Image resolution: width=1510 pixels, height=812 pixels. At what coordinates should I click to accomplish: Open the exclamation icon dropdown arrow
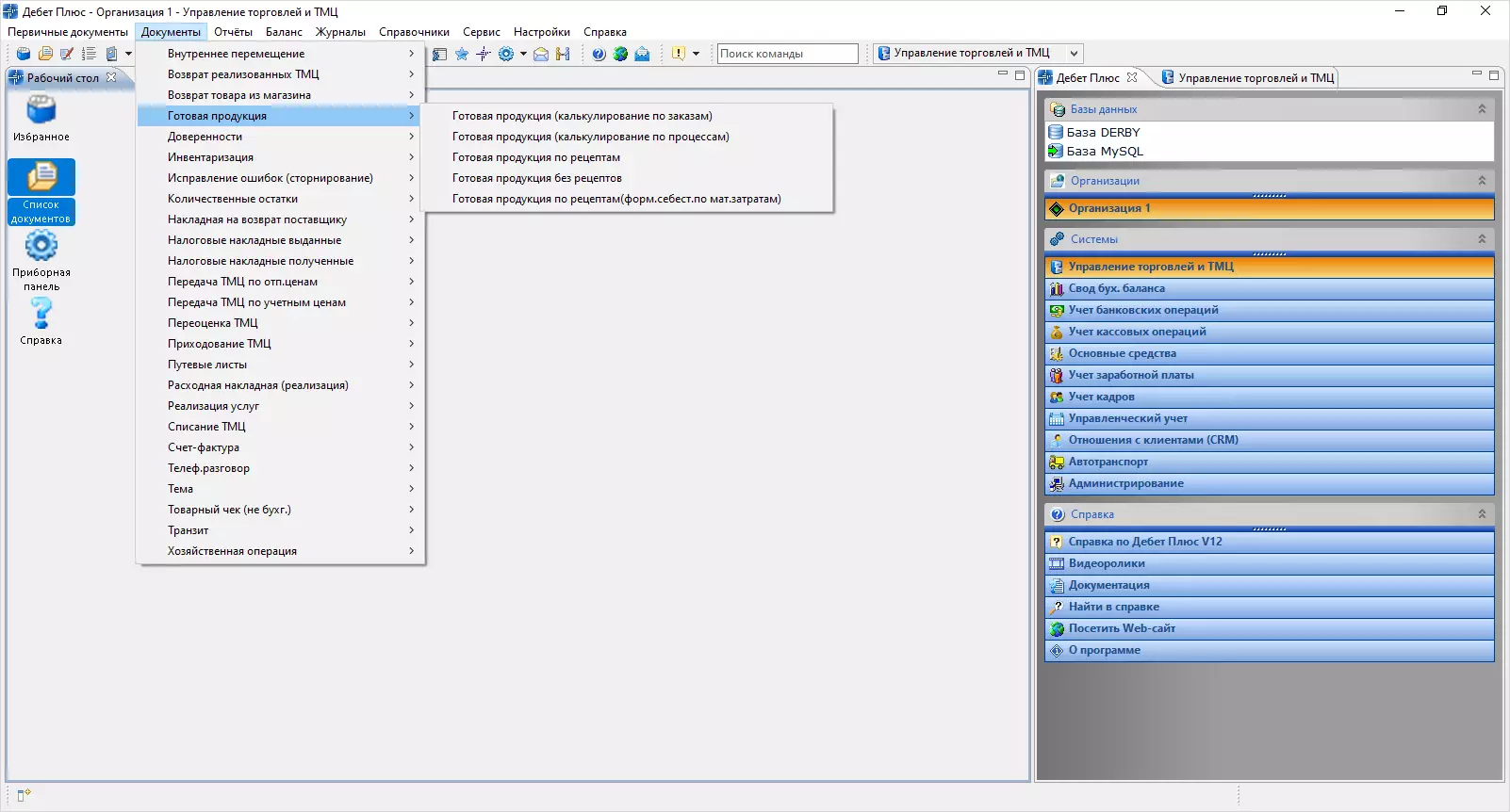pyautogui.click(x=696, y=54)
